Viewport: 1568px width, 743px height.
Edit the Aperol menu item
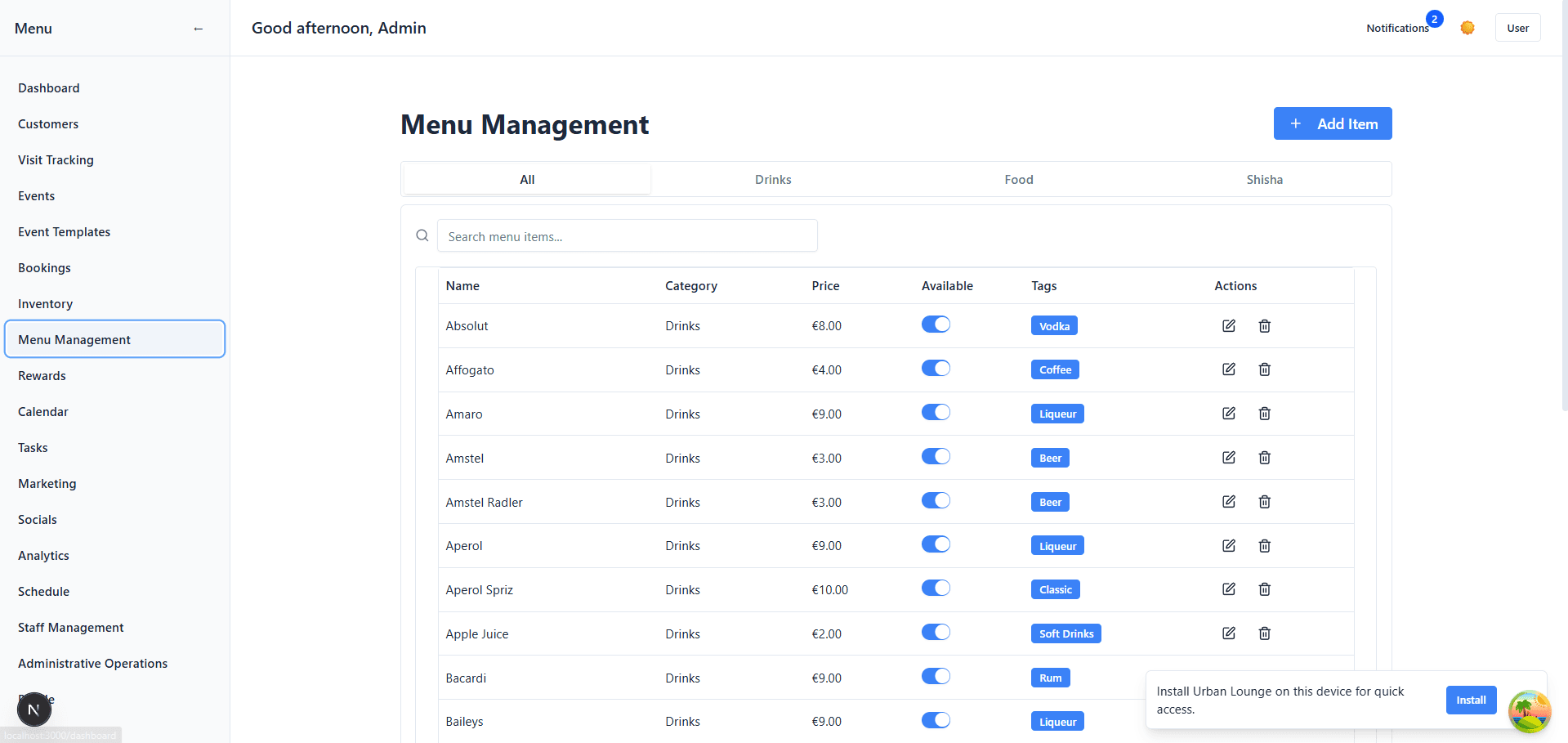point(1228,545)
